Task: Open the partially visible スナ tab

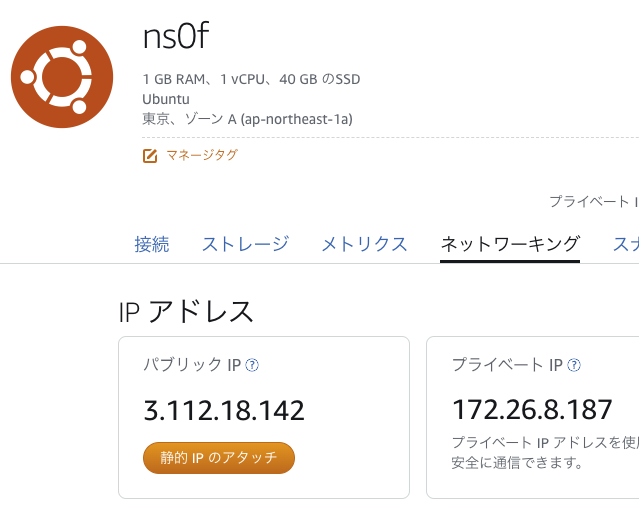Action: tap(625, 244)
